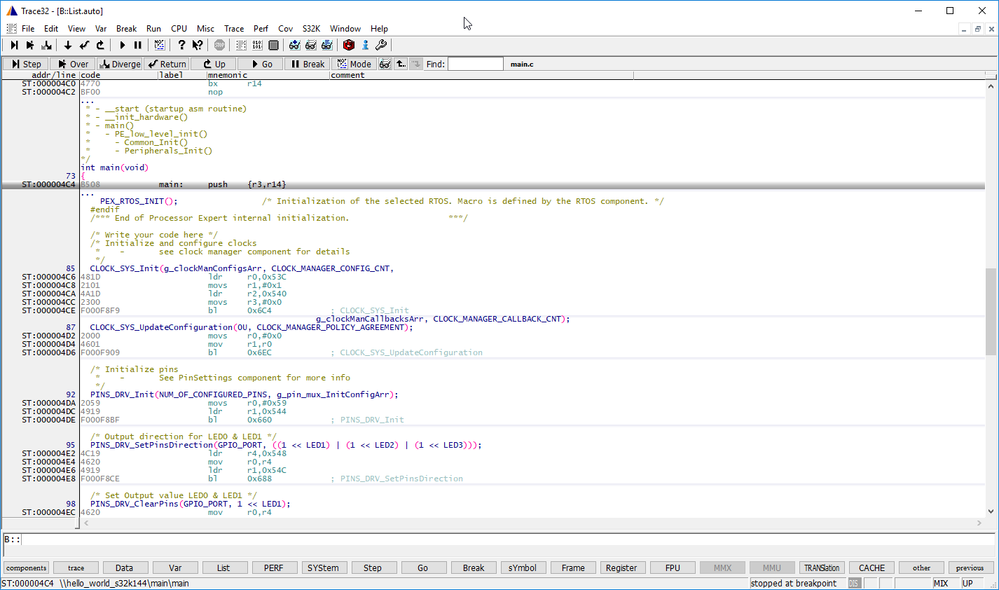Click the CACHE softkey button
Image resolution: width=999 pixels, height=590 pixels.
pyautogui.click(x=871, y=568)
